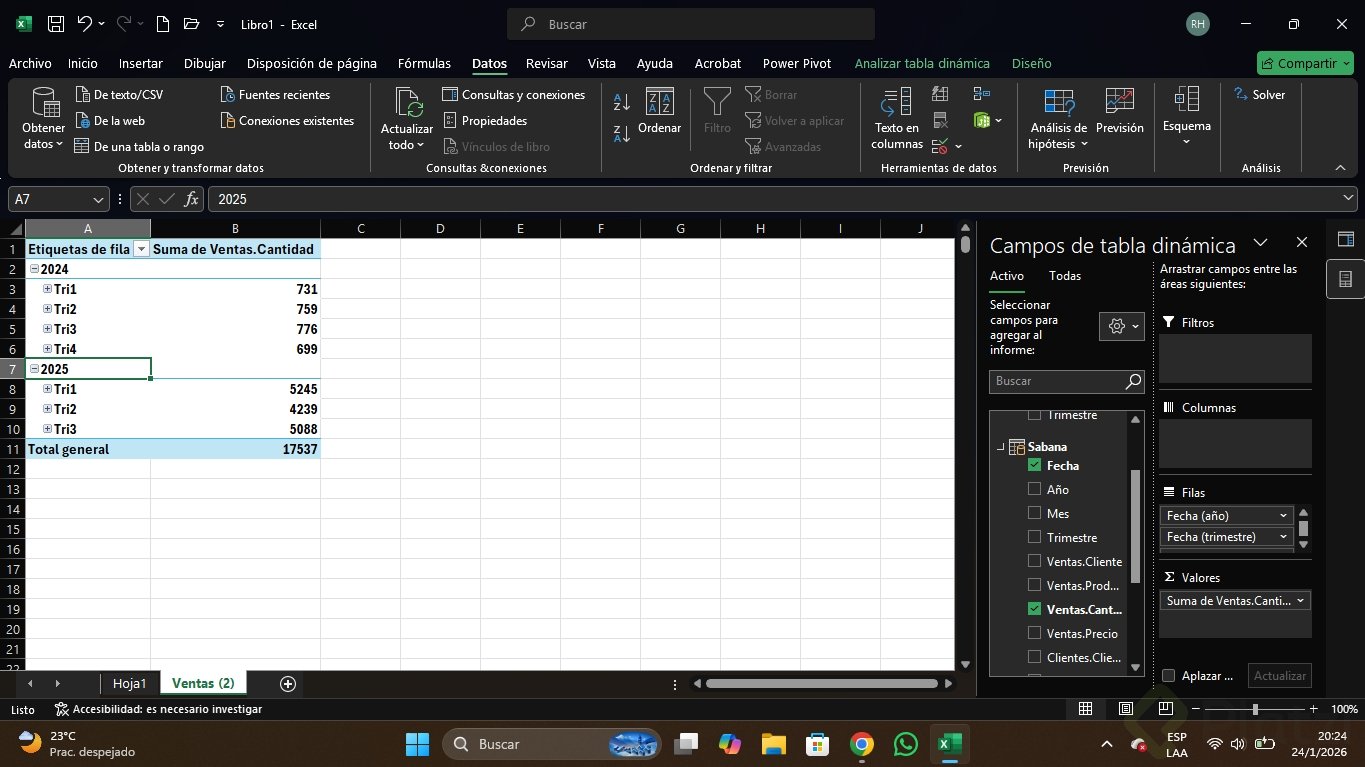Click zoom in plus button
The height and width of the screenshot is (767, 1365).
click(x=1312, y=709)
